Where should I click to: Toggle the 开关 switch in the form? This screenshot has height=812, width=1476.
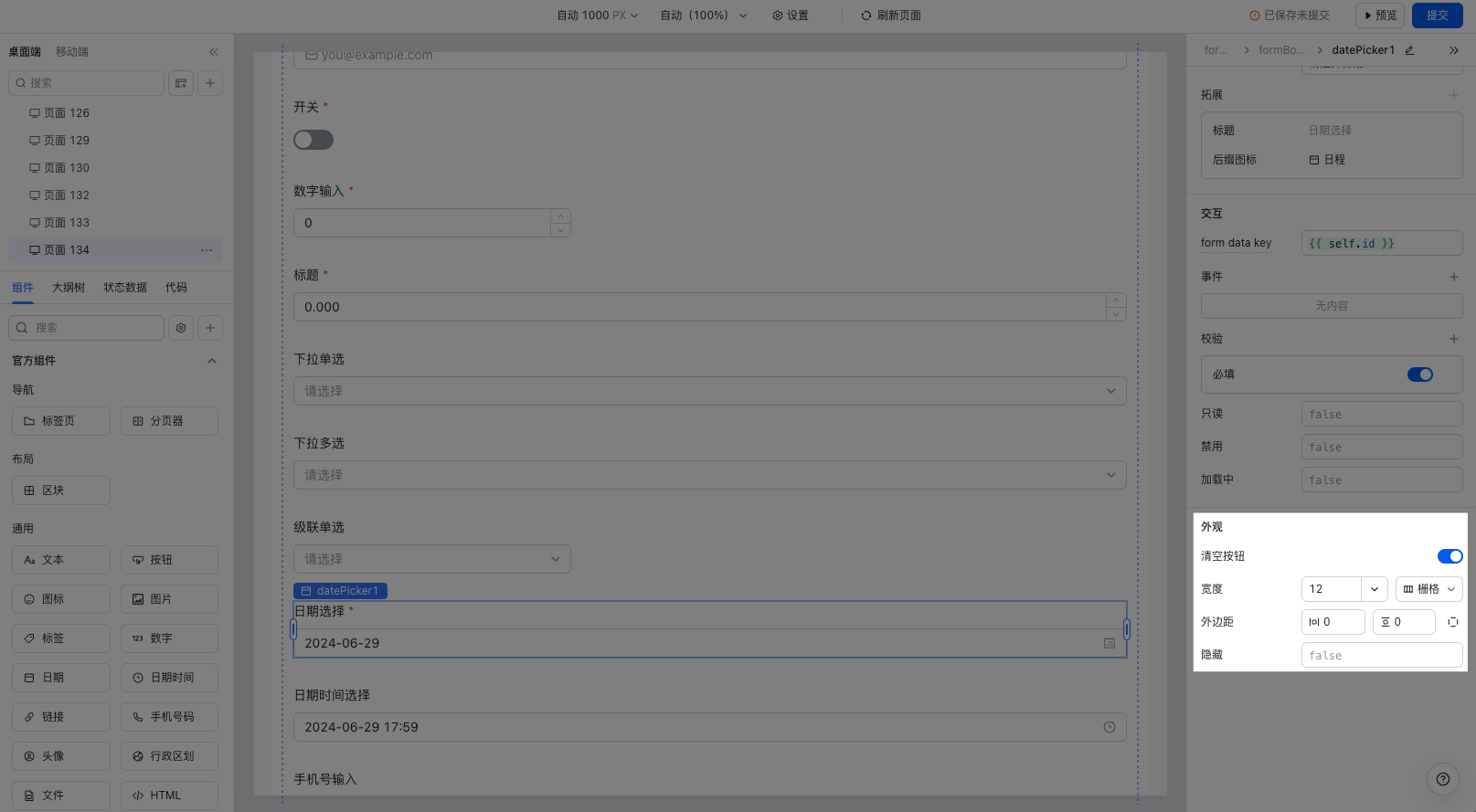click(x=313, y=140)
